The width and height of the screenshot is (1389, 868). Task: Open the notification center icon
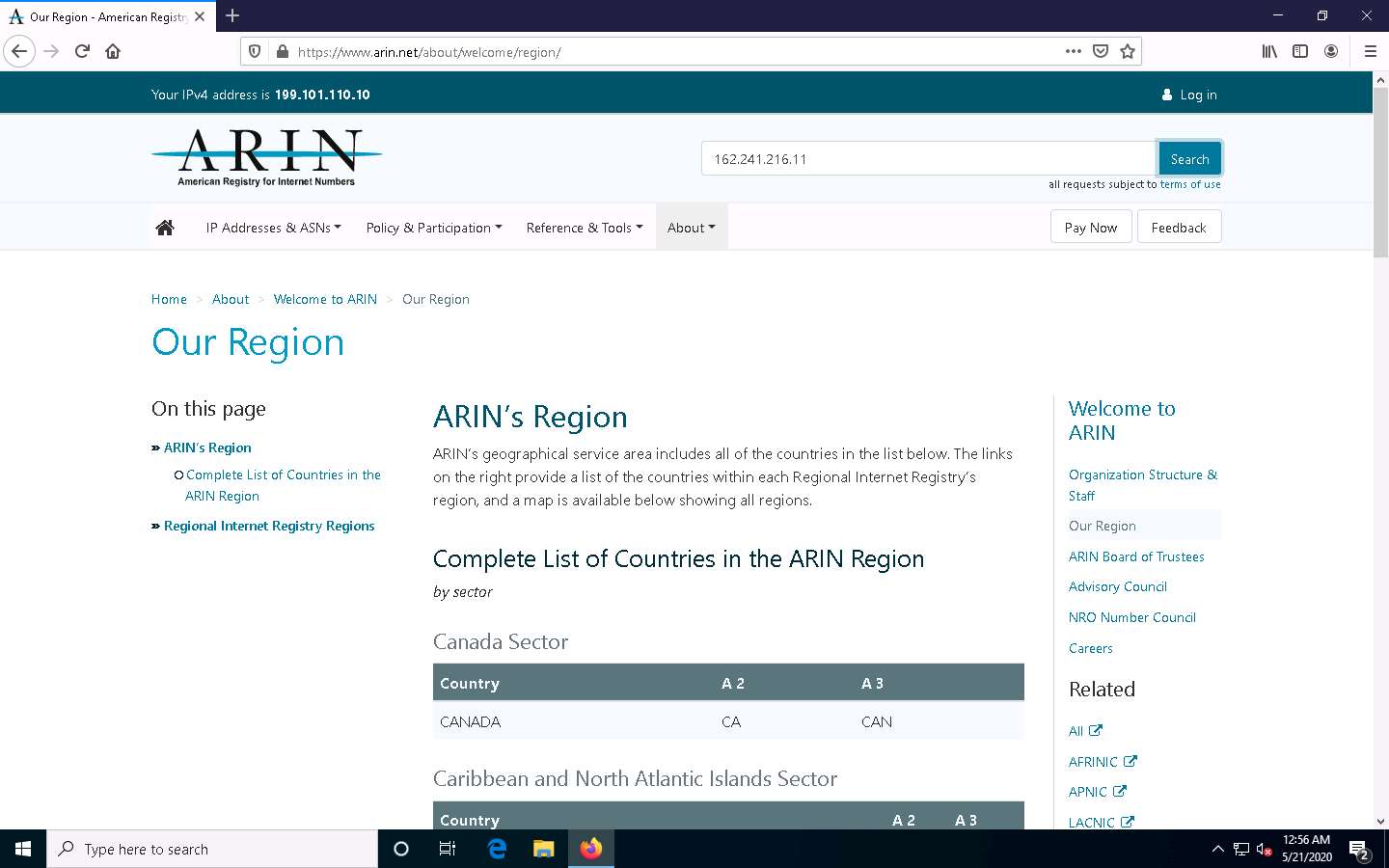[x=1360, y=850]
